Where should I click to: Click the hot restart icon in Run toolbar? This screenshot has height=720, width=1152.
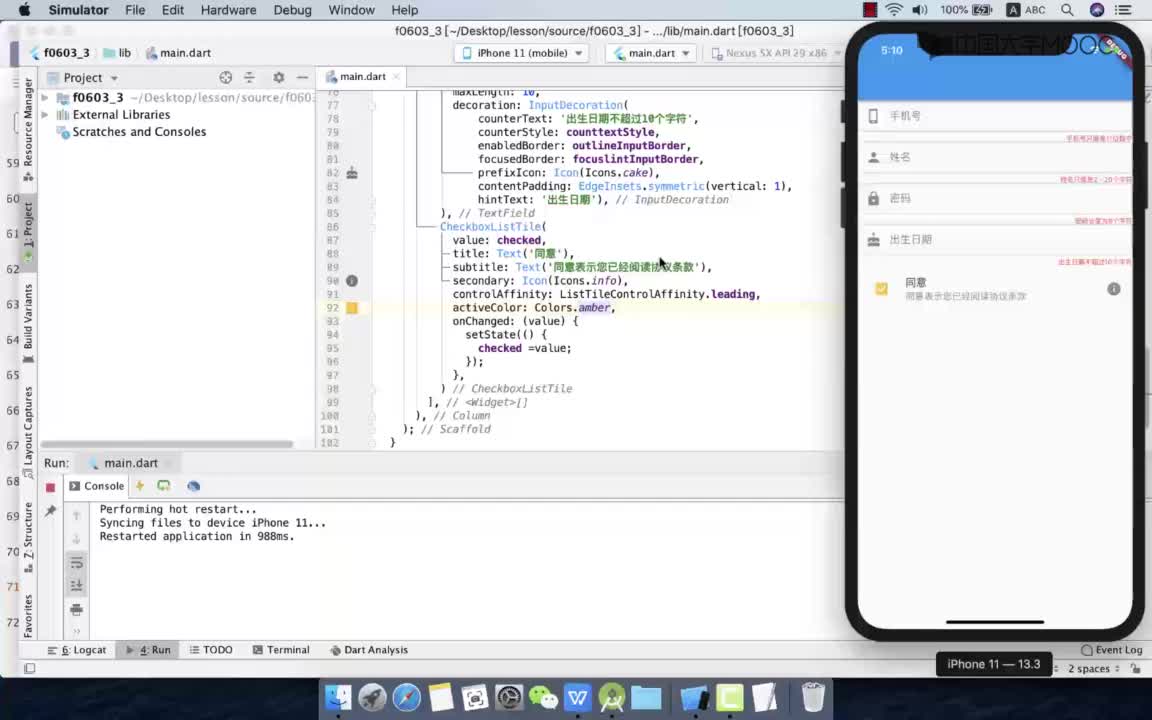click(164, 486)
